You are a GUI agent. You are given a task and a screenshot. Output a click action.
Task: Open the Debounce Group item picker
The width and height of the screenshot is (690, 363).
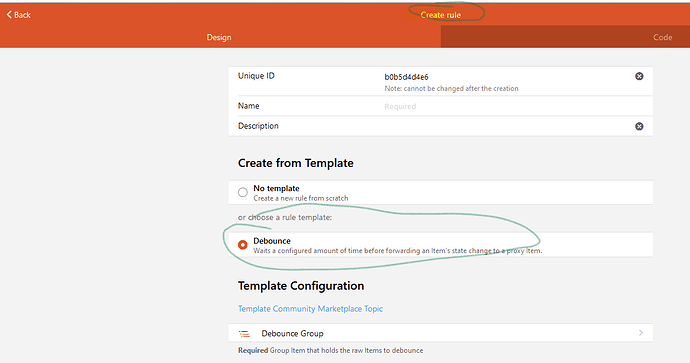click(440, 333)
